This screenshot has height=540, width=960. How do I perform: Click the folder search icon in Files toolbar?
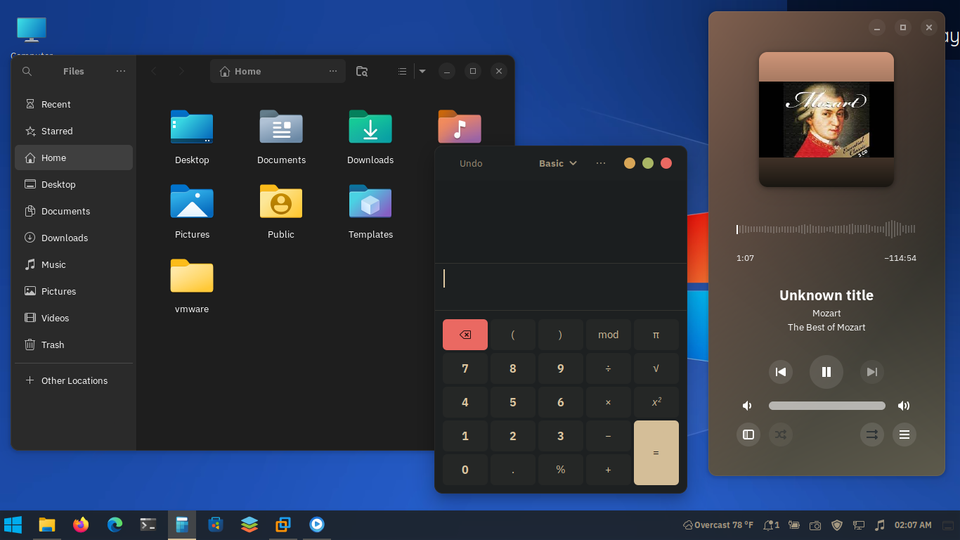(362, 71)
